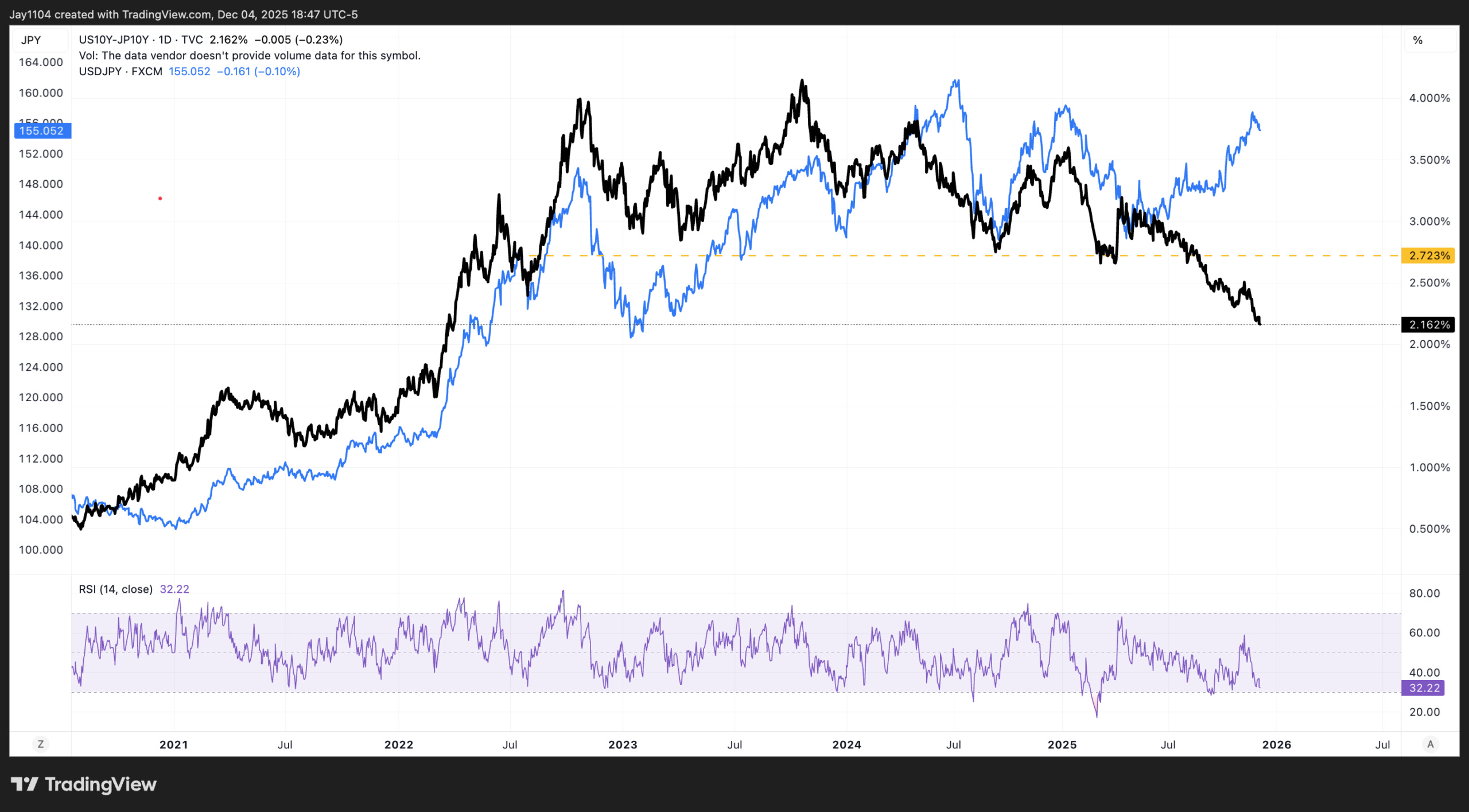
Task: Click the Jay1104 created with TradingView.com header
Action: (x=184, y=14)
